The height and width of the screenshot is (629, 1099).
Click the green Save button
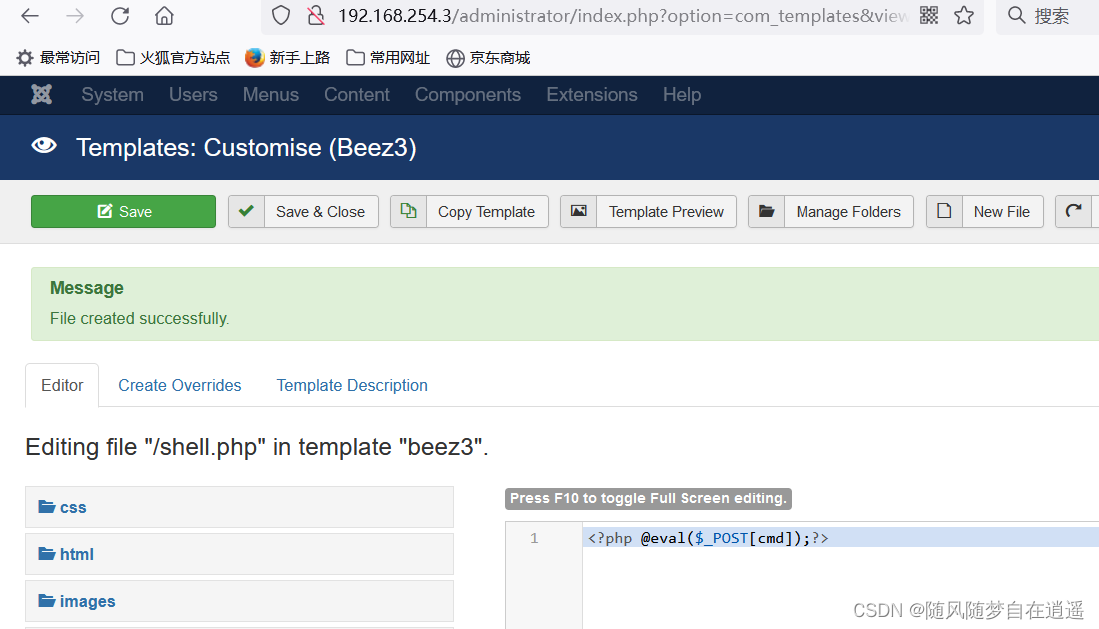(123, 211)
